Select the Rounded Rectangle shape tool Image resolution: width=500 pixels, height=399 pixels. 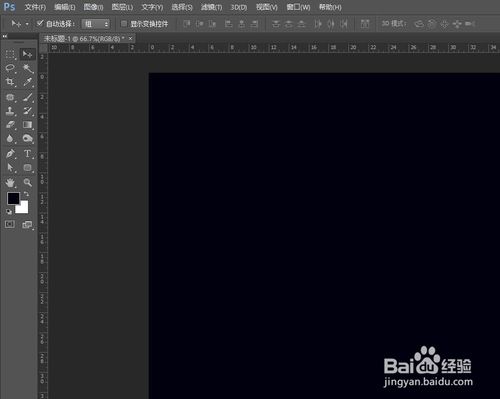pyautogui.click(x=28, y=167)
